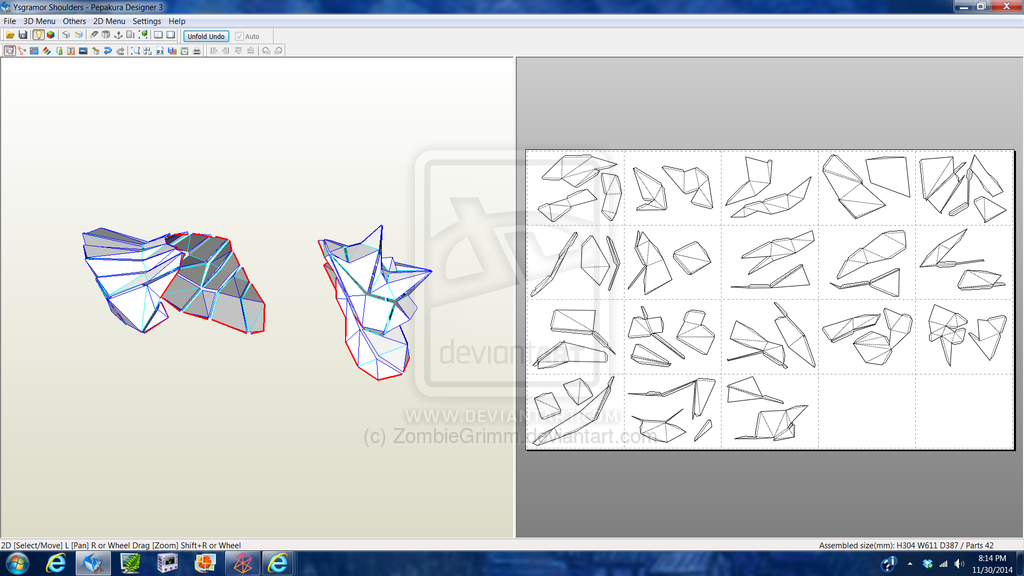Select the top-left page in the 2D layout

pyautogui.click(x=575, y=188)
